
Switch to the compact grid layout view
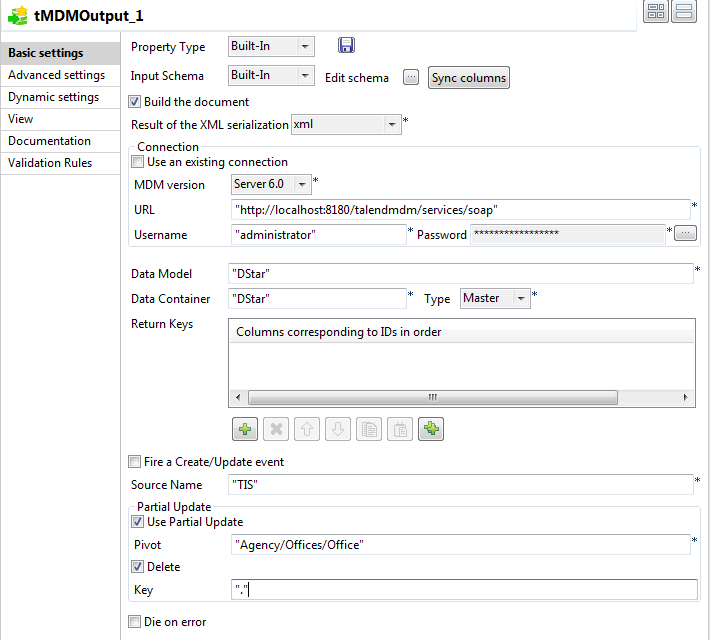click(x=656, y=12)
